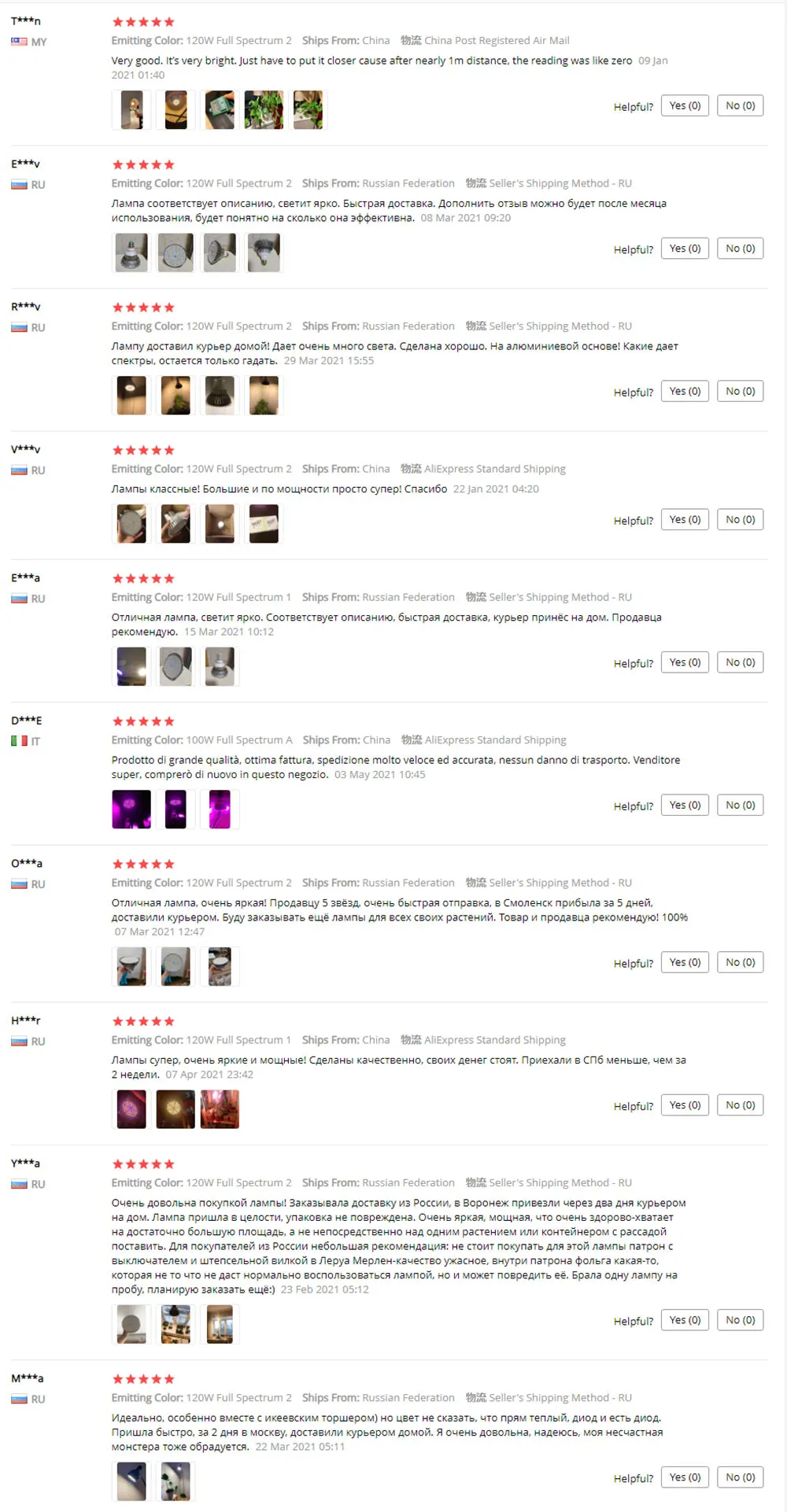Open first purple lamp photo in D***E review
787x1512 pixels.
(131, 809)
